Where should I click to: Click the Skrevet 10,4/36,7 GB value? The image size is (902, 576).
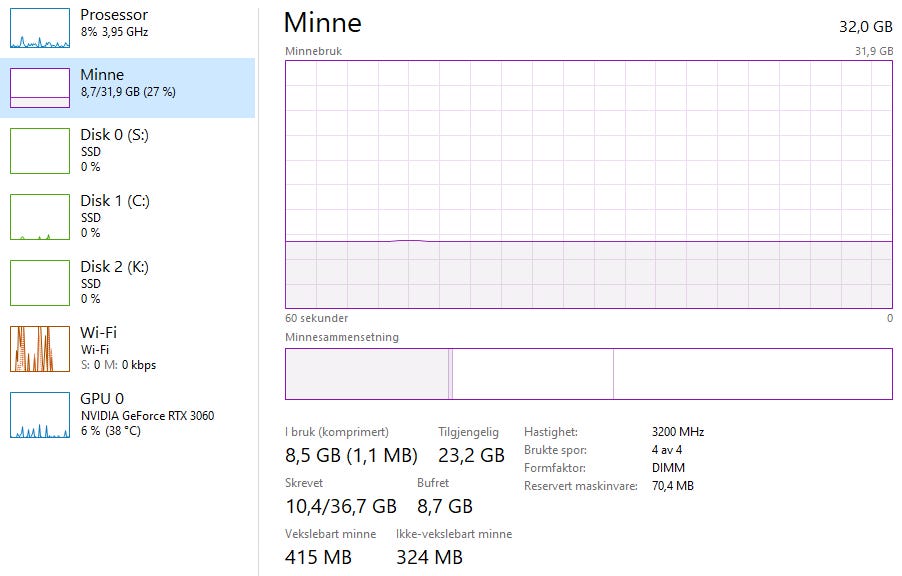click(341, 506)
